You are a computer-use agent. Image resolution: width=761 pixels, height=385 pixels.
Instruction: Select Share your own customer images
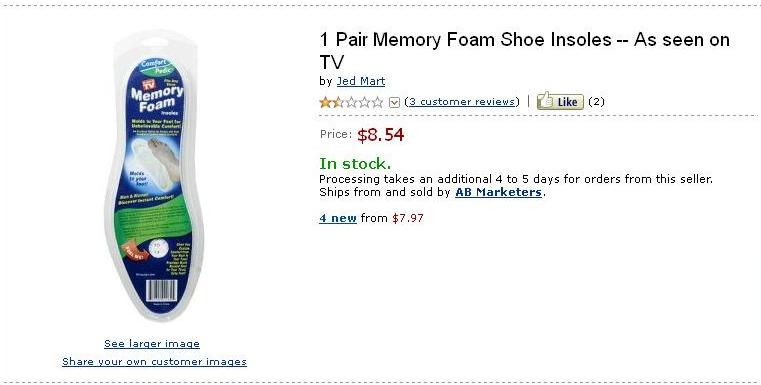[x=154, y=362]
